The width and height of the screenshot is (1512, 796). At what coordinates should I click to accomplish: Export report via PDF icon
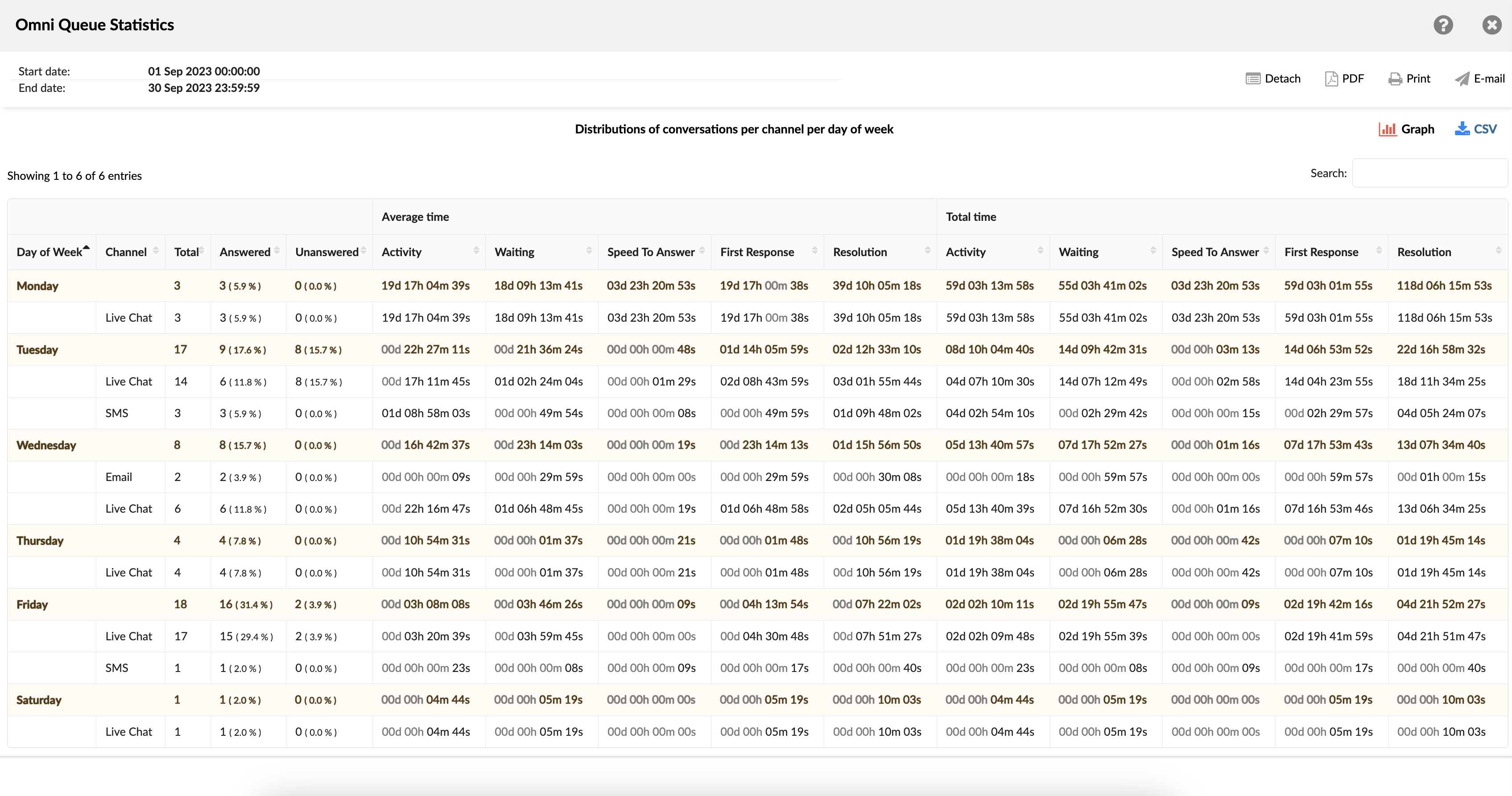click(x=1331, y=79)
